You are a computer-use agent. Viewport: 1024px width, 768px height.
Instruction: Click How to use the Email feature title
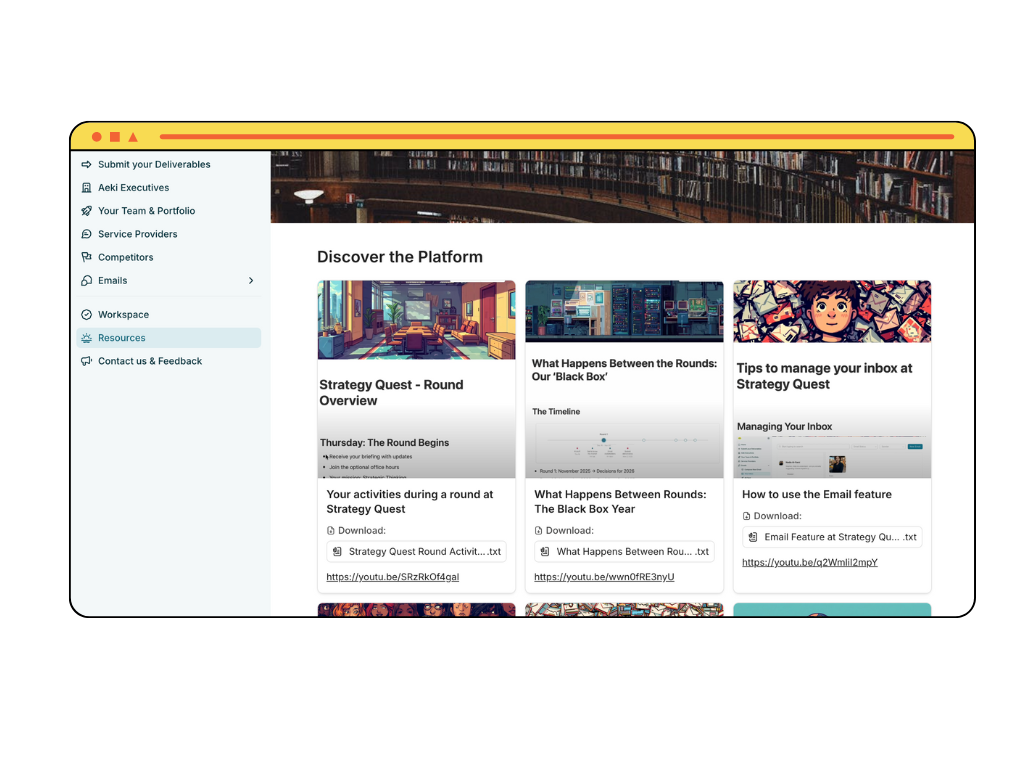816,494
